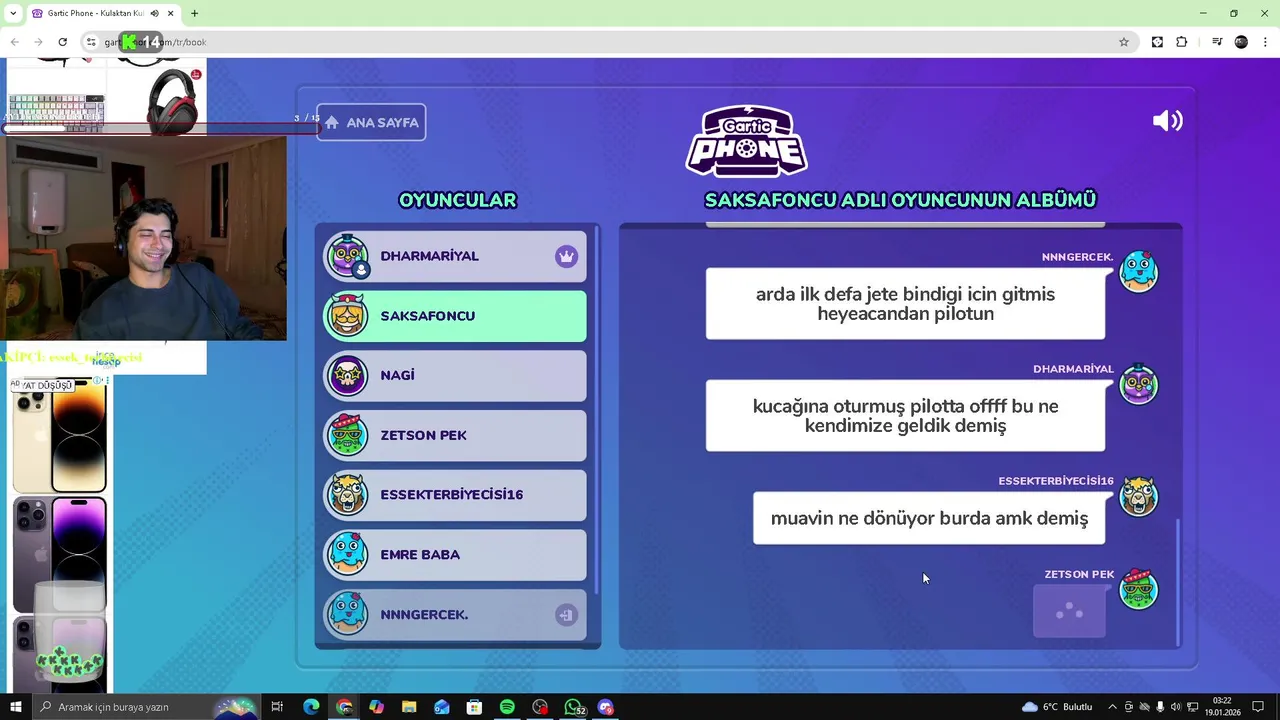Image resolution: width=1280 pixels, height=720 pixels.
Task: Open EMRE BABA player's album
Action: [455, 554]
